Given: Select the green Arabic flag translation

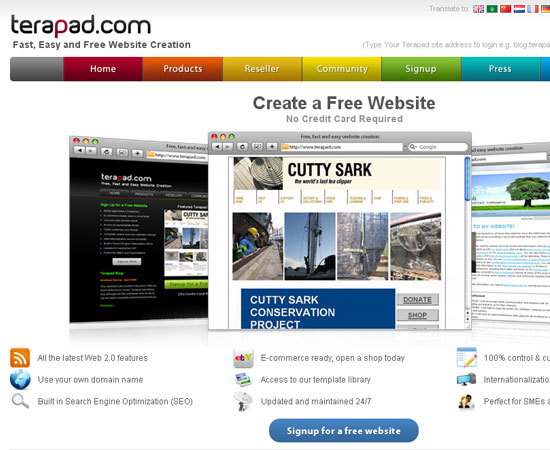Looking at the screenshot, I should (x=492, y=9).
